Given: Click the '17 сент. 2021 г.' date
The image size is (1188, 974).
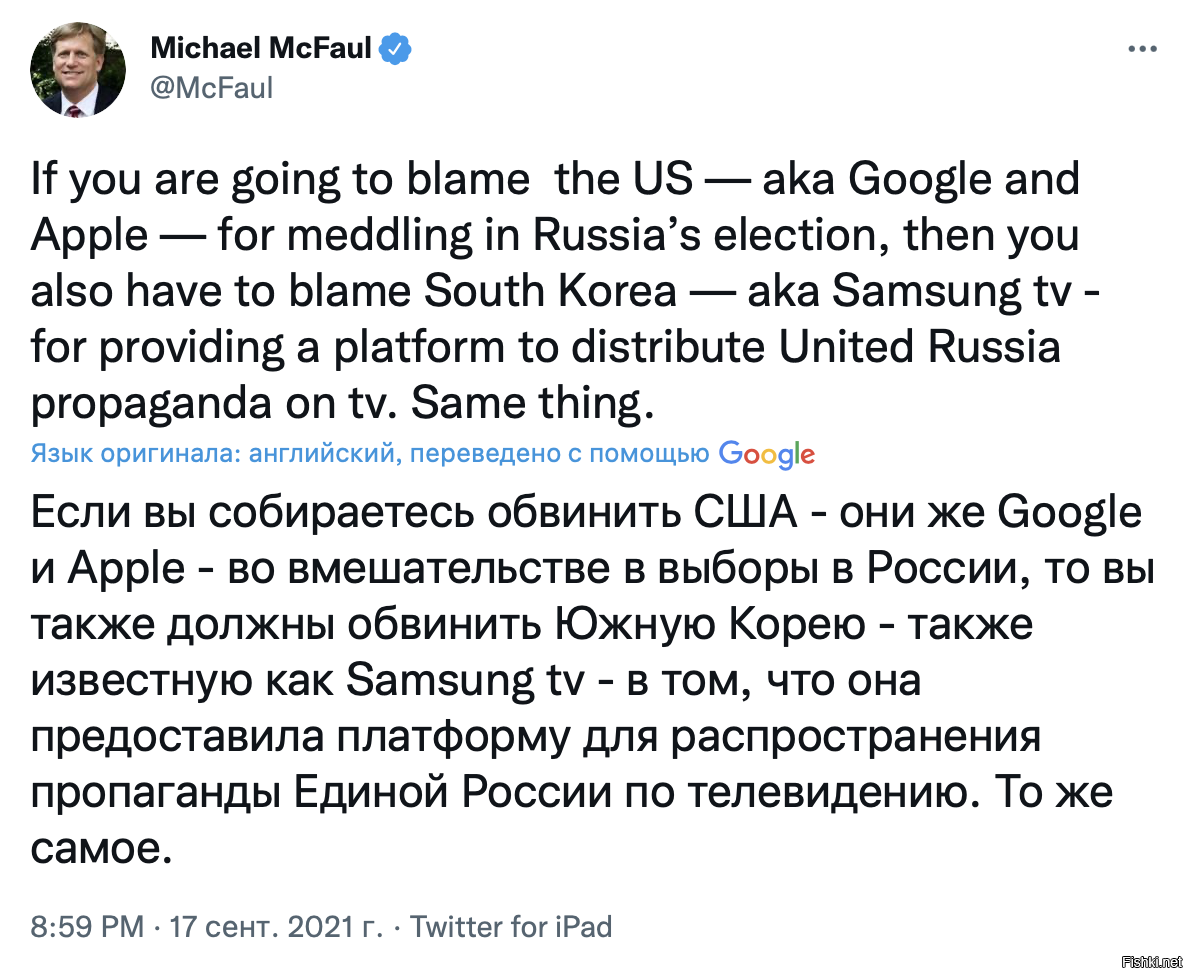Looking at the screenshot, I should 277,927.
